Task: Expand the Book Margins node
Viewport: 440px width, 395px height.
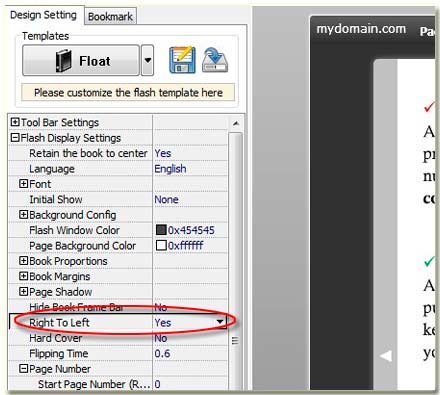Action: [23, 276]
